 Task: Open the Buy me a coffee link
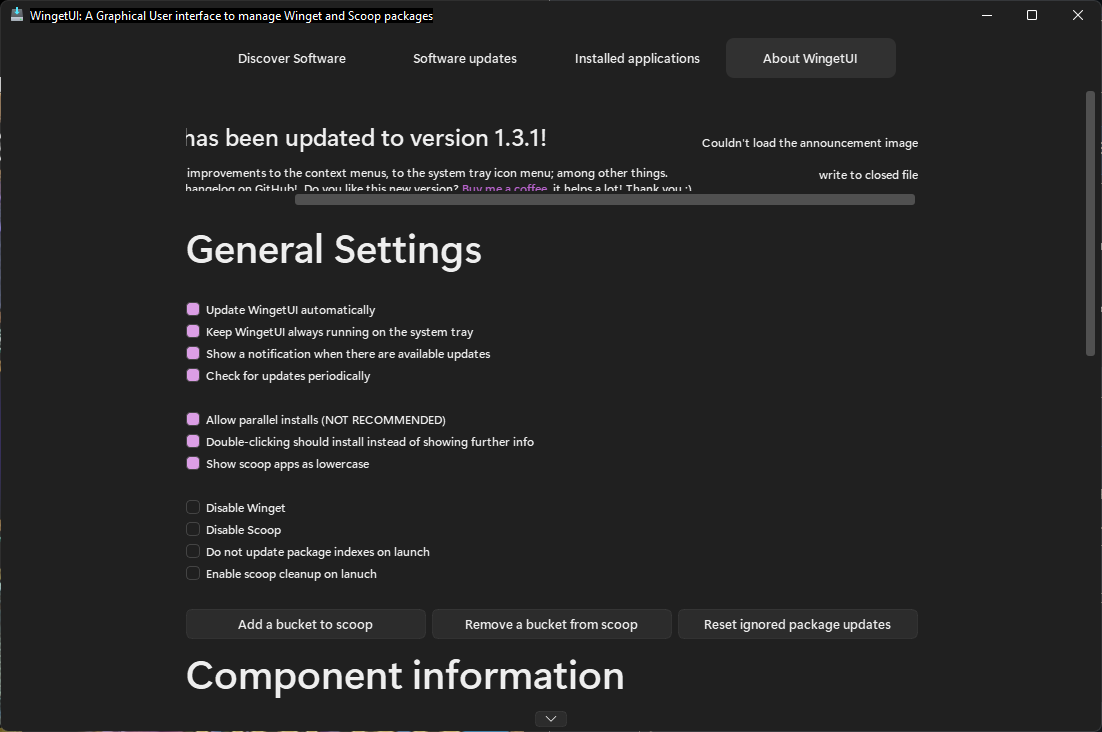point(504,188)
